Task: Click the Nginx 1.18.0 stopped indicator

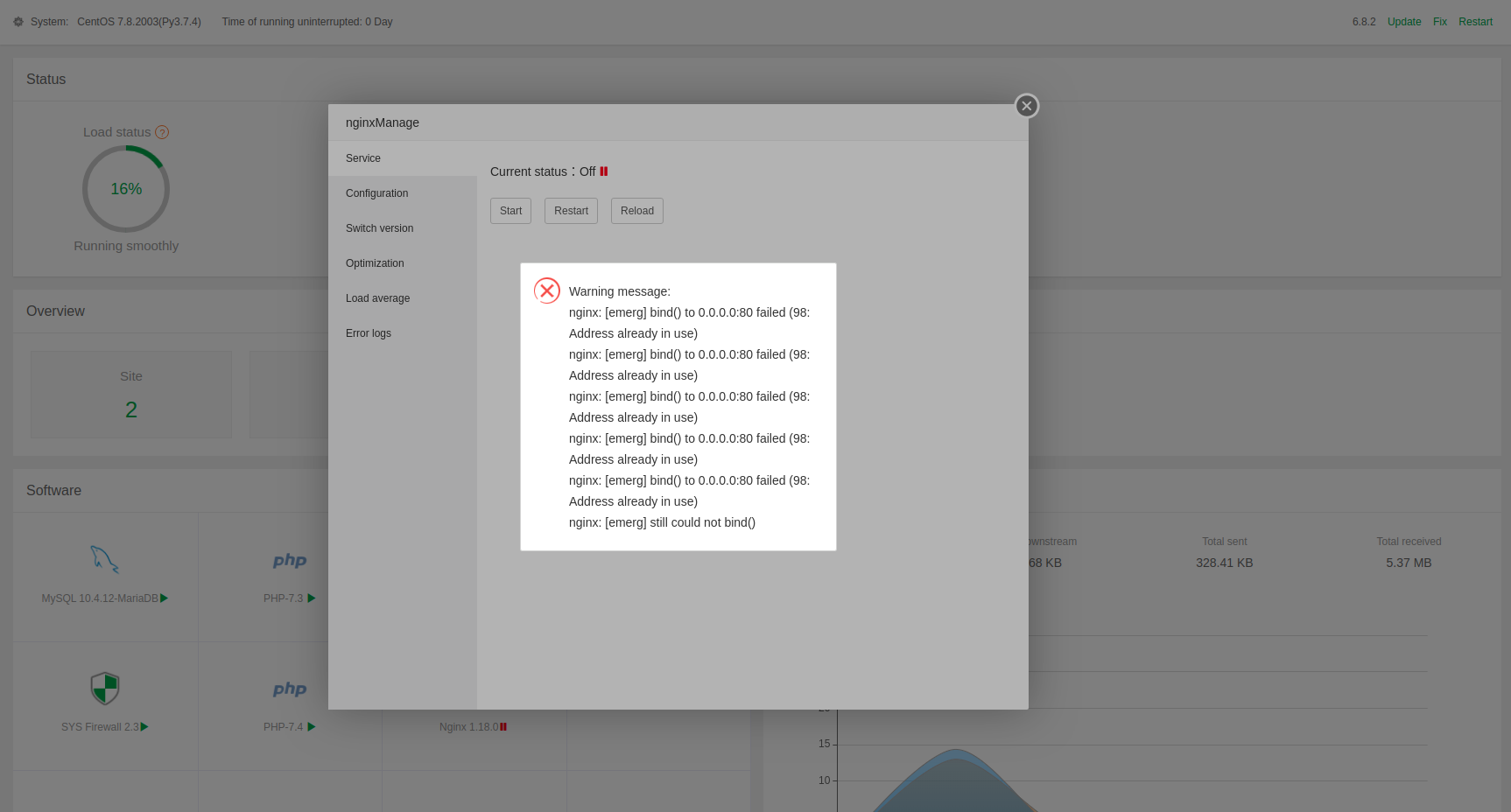Action: 503,727
